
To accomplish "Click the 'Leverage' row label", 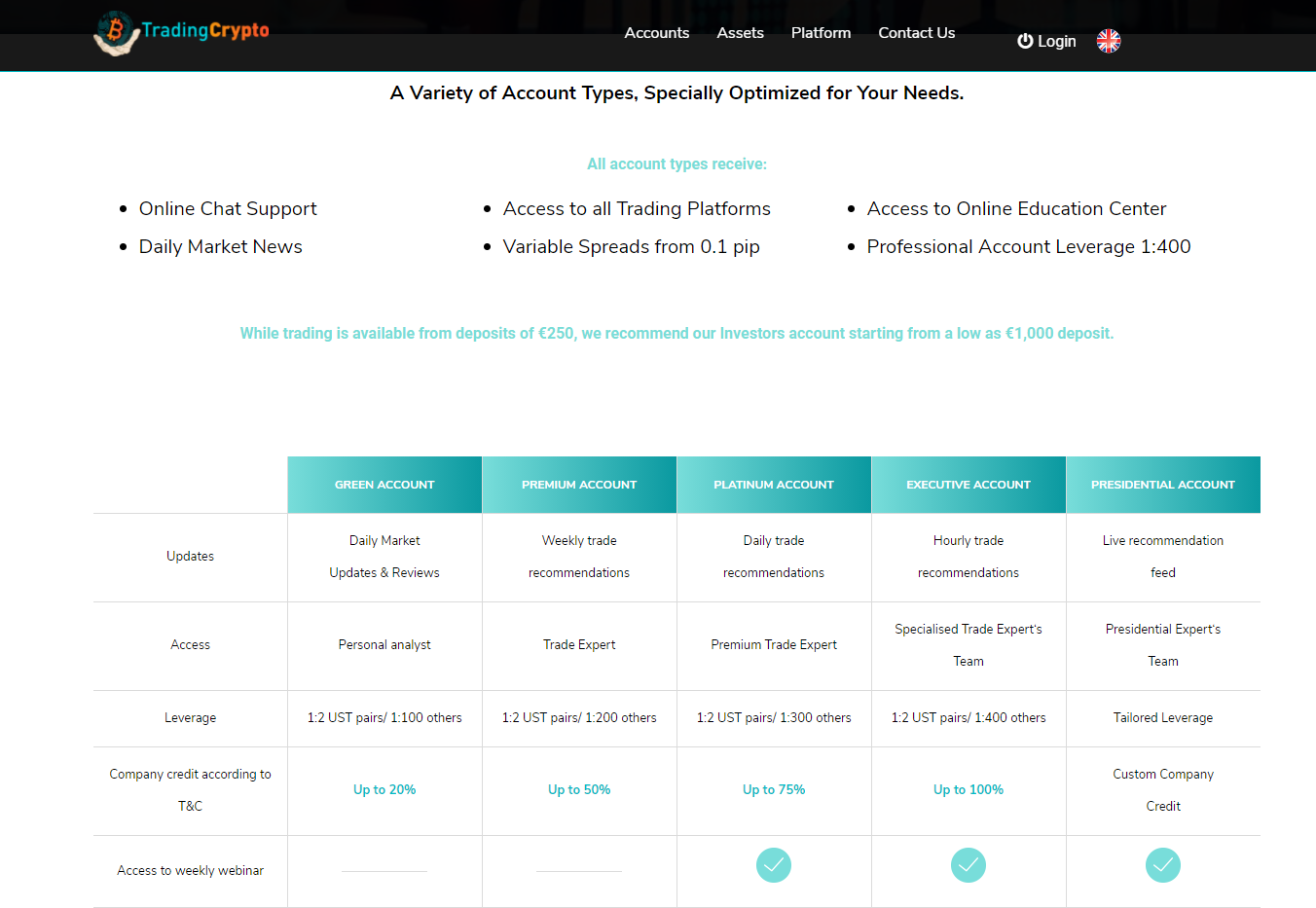I will [x=190, y=718].
